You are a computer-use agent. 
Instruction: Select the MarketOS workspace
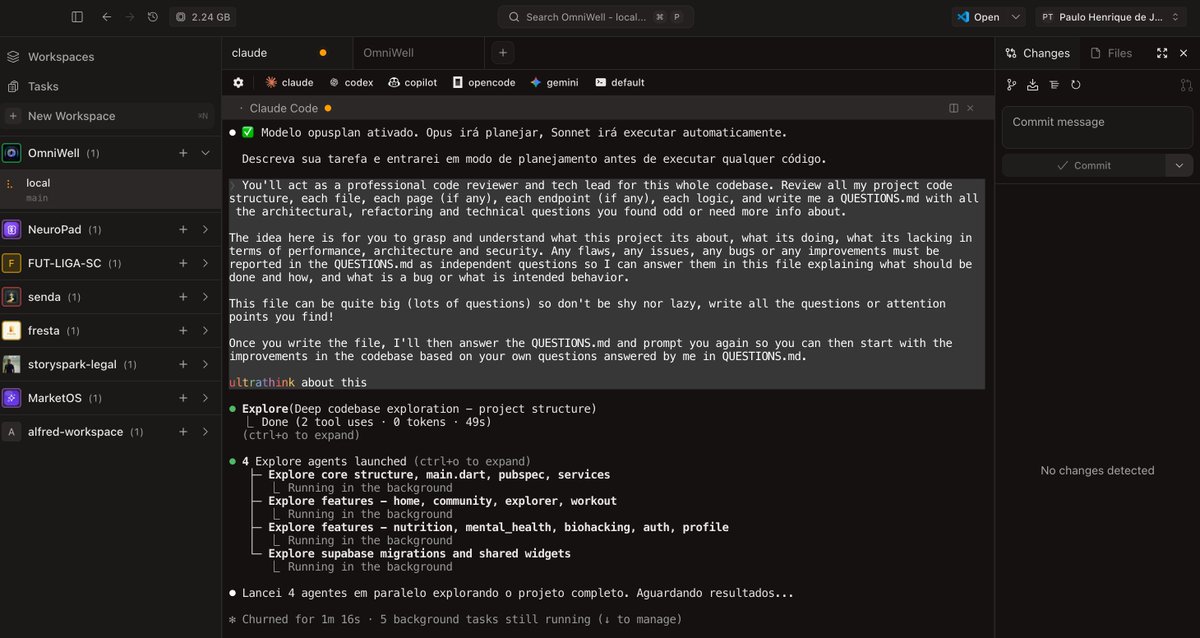[56, 398]
